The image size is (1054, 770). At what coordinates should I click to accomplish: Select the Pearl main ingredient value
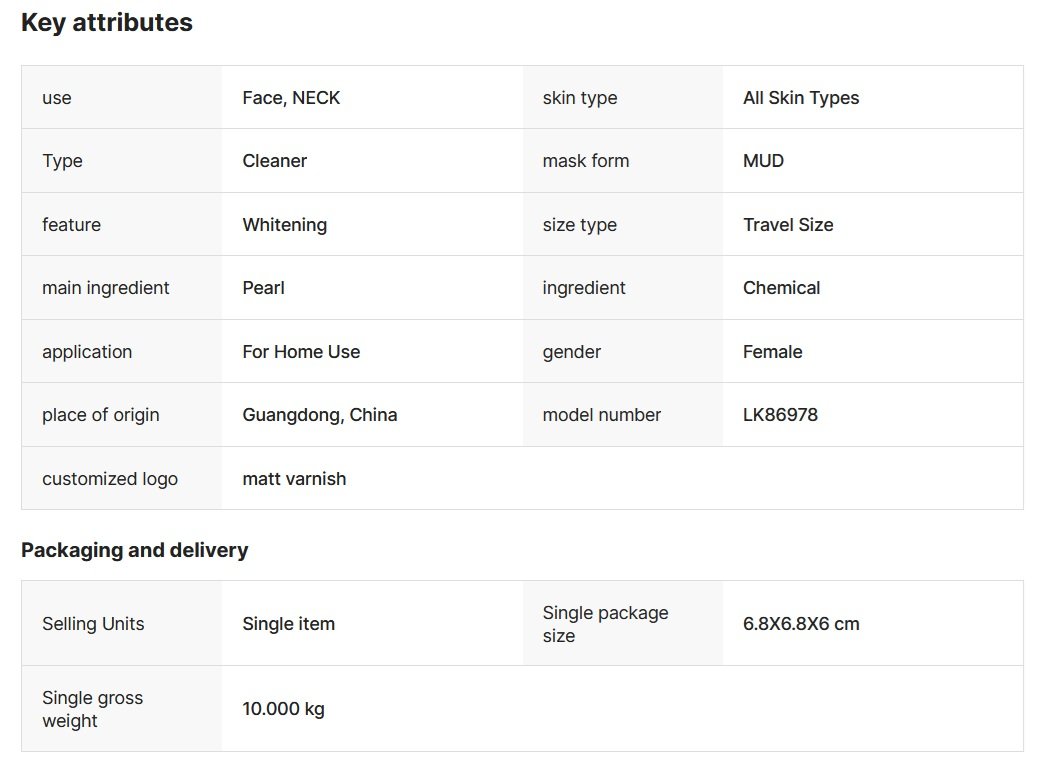264,288
